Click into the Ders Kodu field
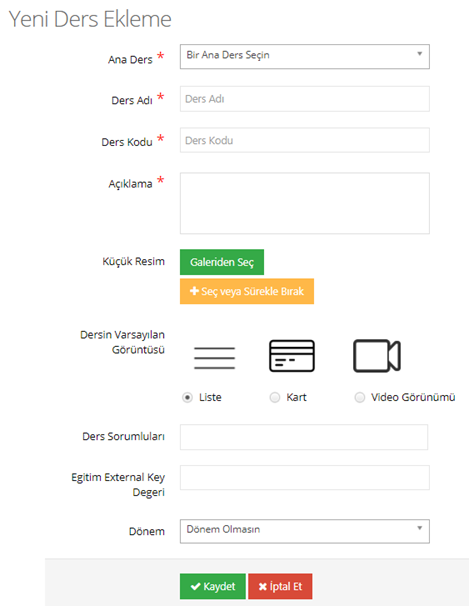This screenshot has height=606, width=469. (x=304, y=140)
